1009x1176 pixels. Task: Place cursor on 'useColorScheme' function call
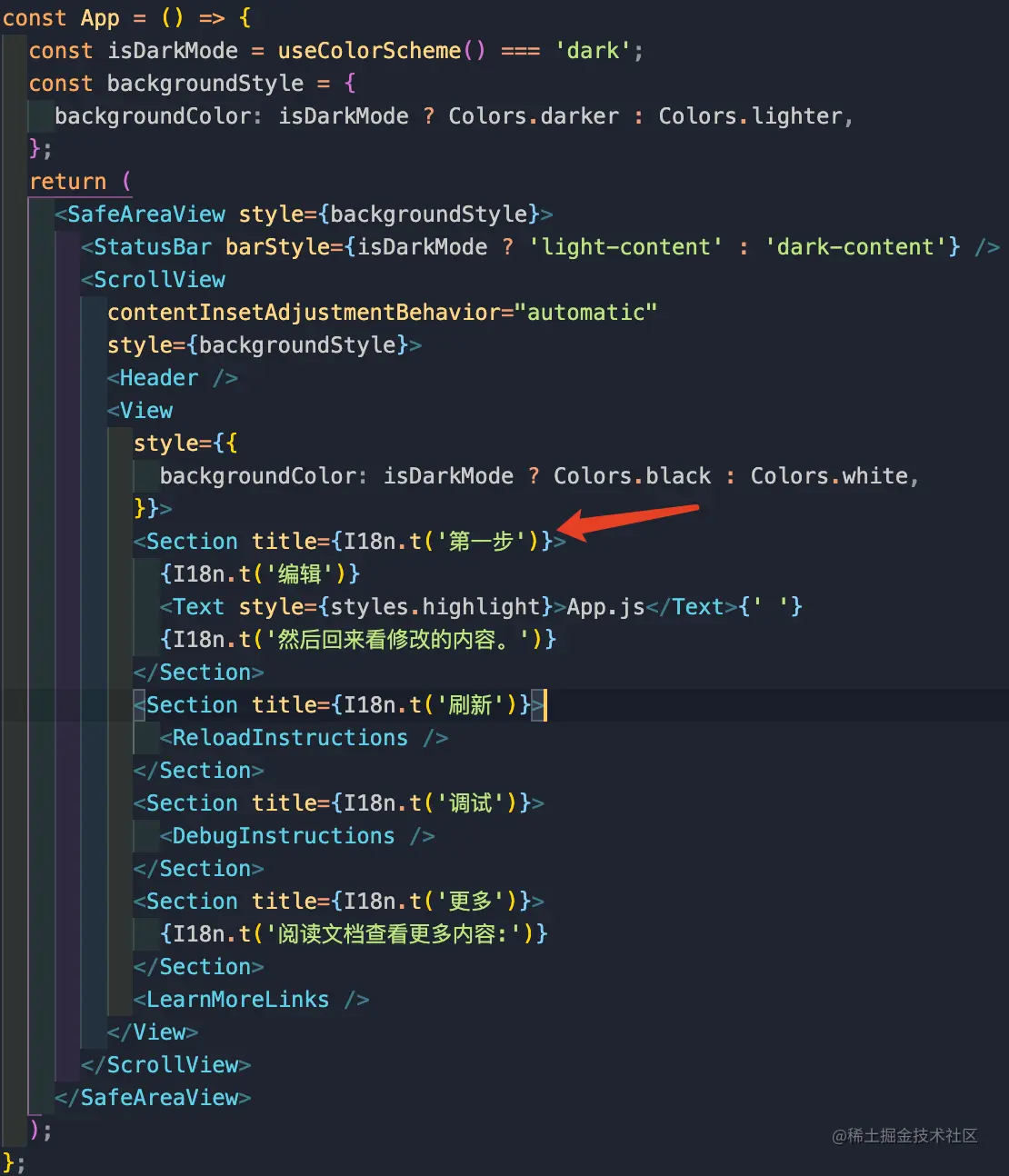tap(369, 51)
